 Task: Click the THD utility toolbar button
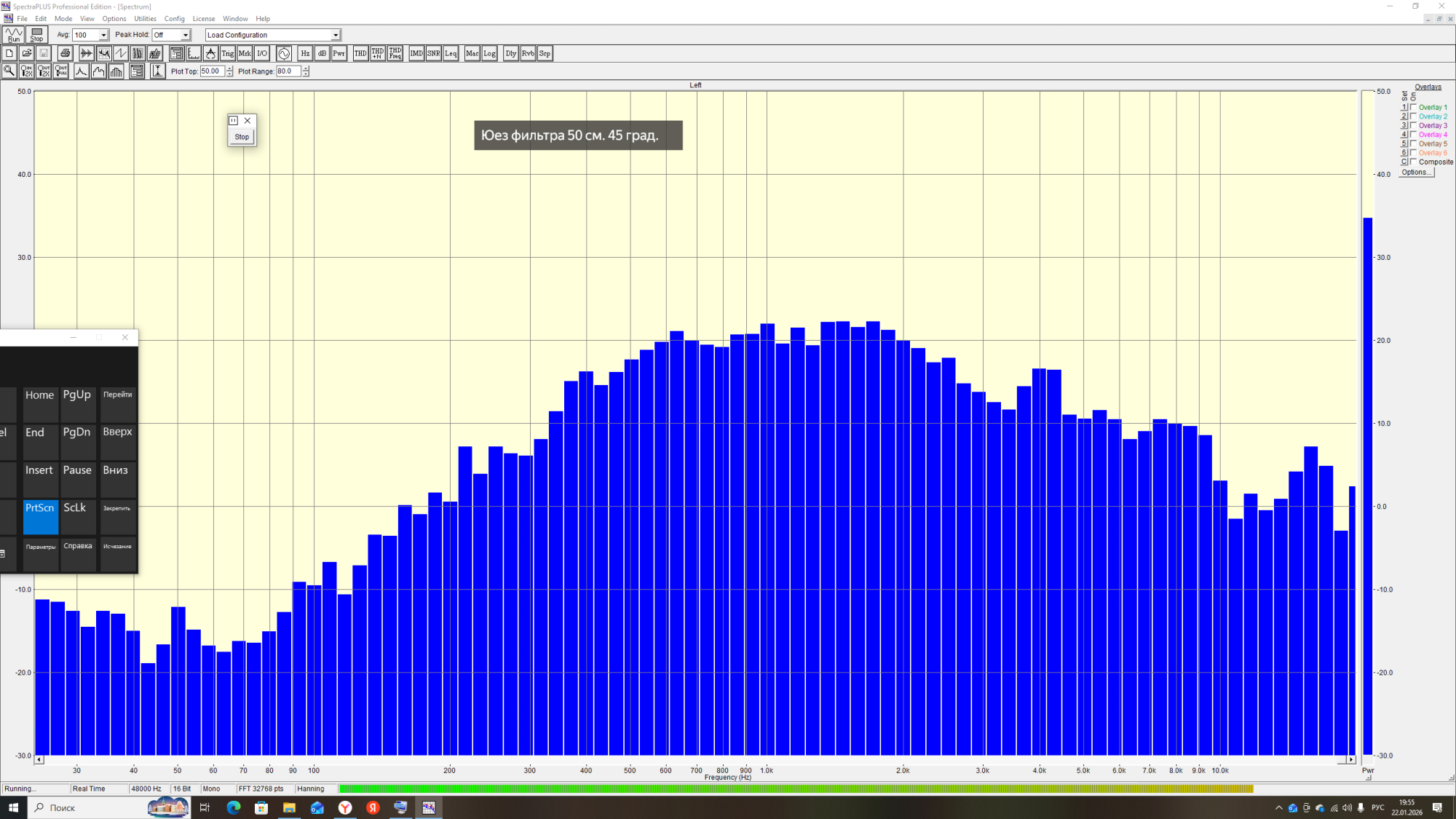point(360,53)
